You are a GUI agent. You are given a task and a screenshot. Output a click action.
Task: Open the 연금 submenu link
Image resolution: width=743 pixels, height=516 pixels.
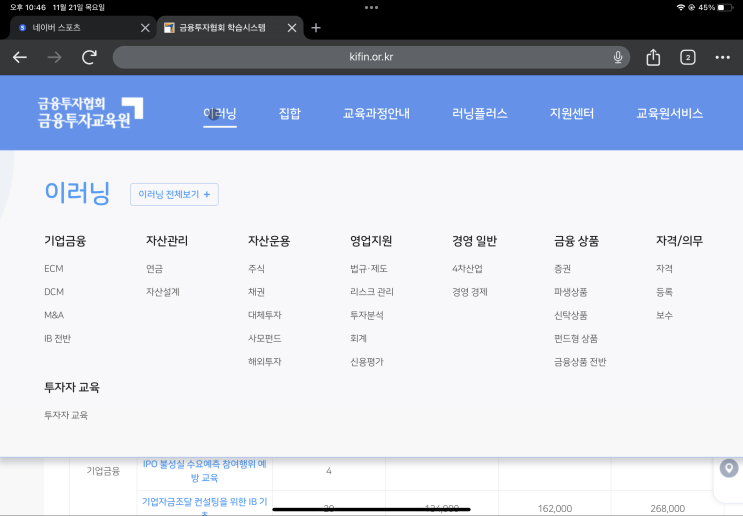click(154, 269)
